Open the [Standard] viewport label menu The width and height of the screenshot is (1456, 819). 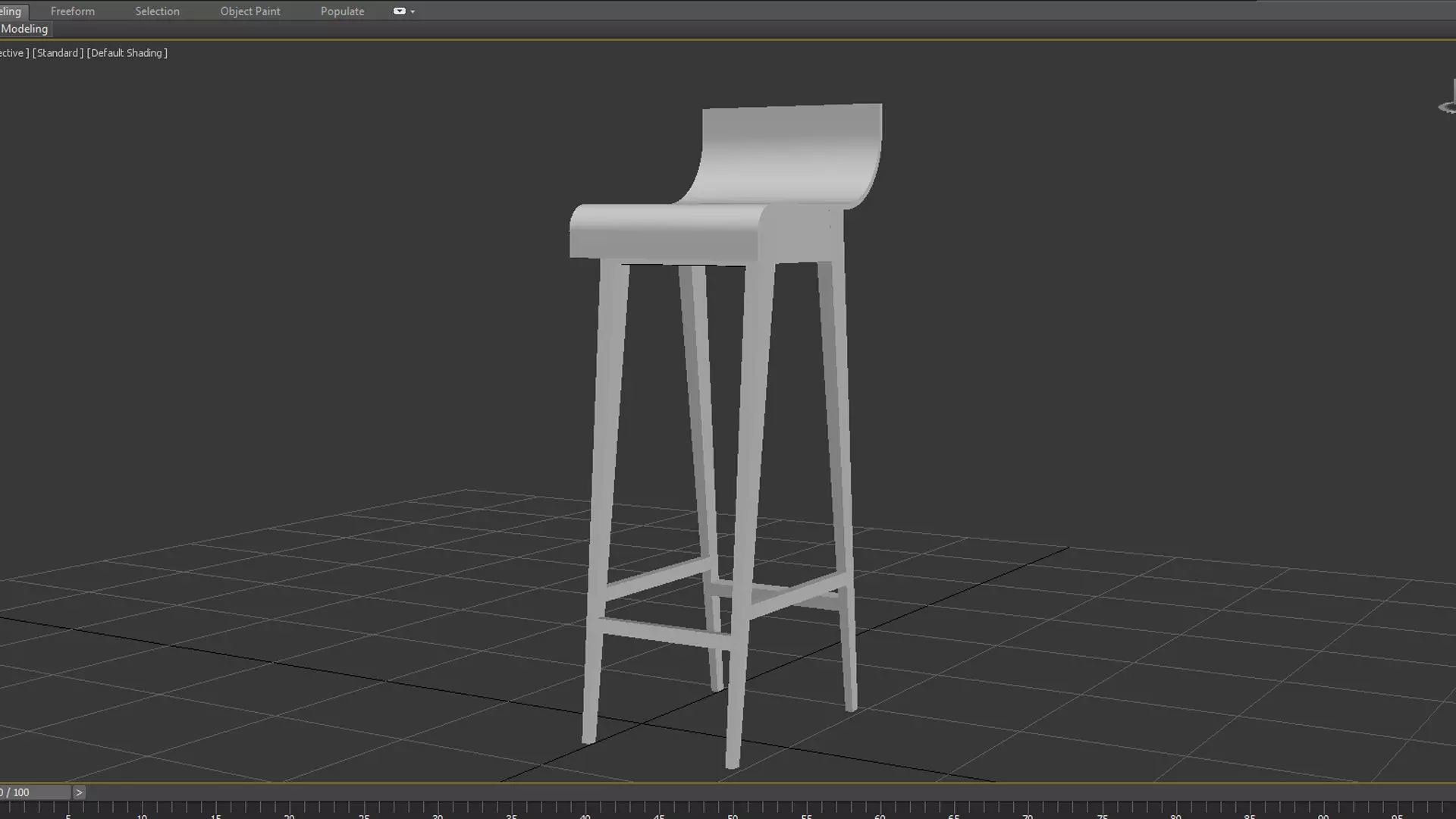pos(58,53)
